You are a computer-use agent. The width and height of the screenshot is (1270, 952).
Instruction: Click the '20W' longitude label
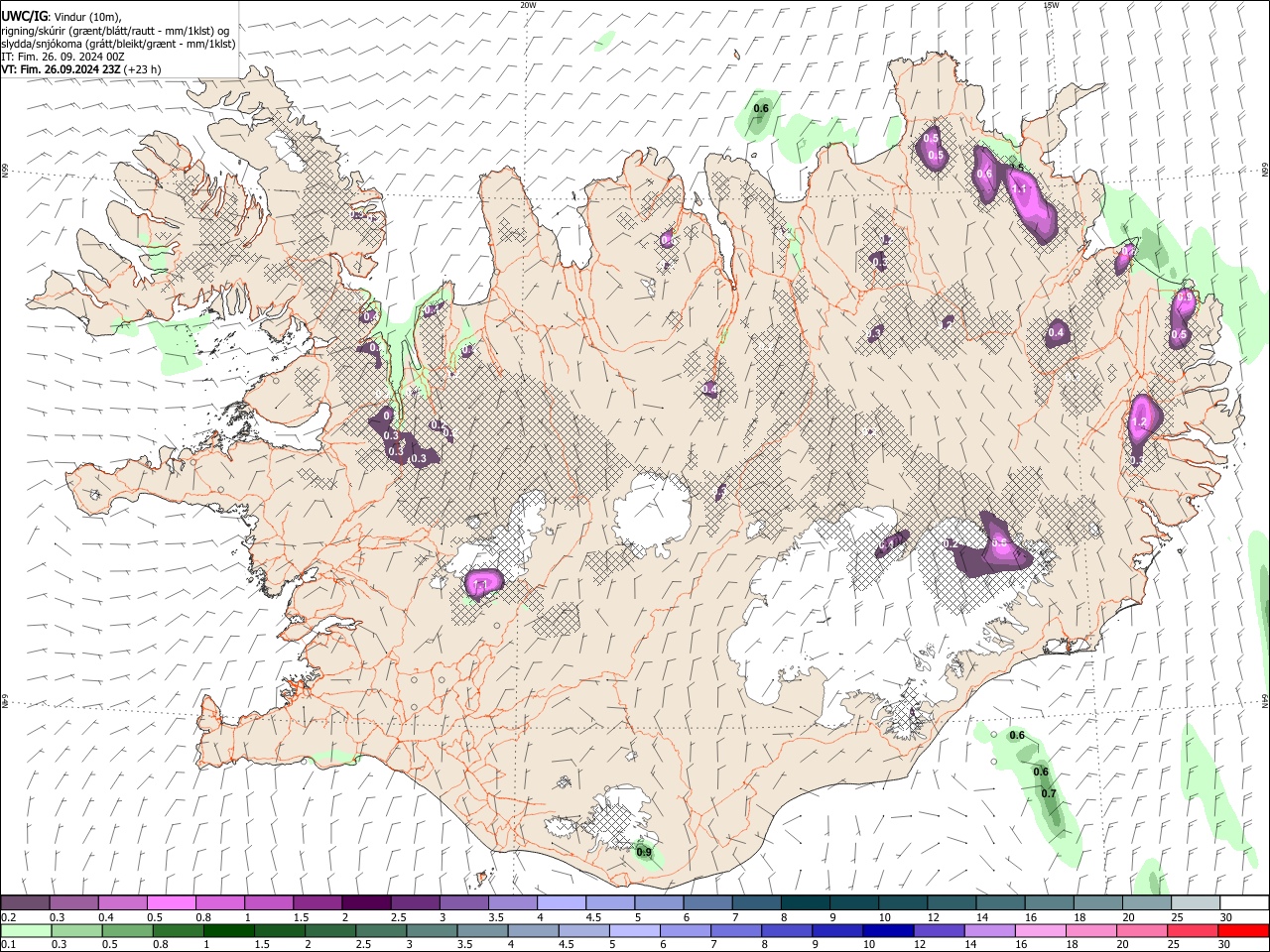pos(528,5)
